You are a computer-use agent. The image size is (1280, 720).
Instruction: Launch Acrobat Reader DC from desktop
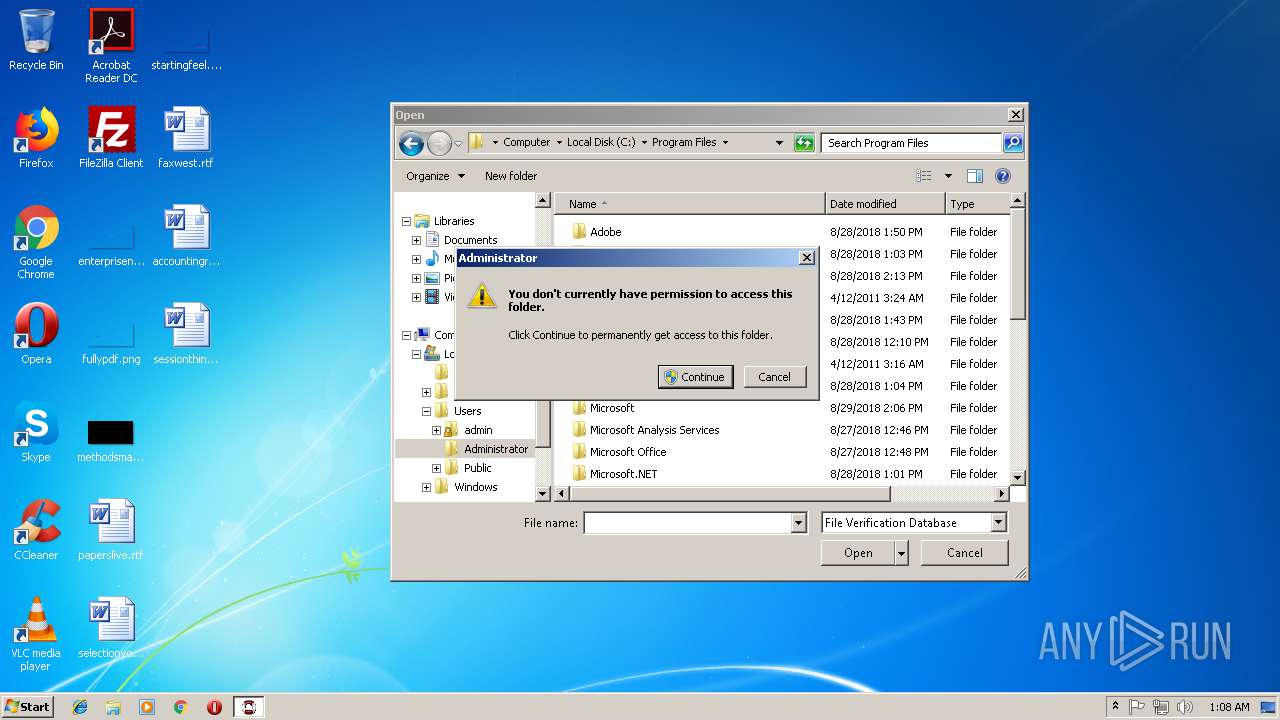(x=111, y=46)
